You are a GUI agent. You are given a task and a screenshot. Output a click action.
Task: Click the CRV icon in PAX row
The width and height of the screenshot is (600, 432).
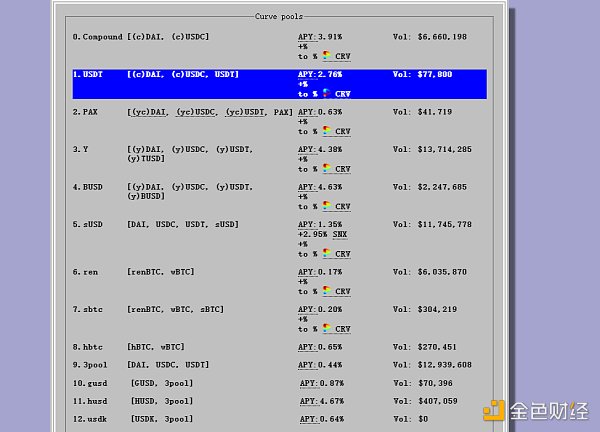(327, 131)
